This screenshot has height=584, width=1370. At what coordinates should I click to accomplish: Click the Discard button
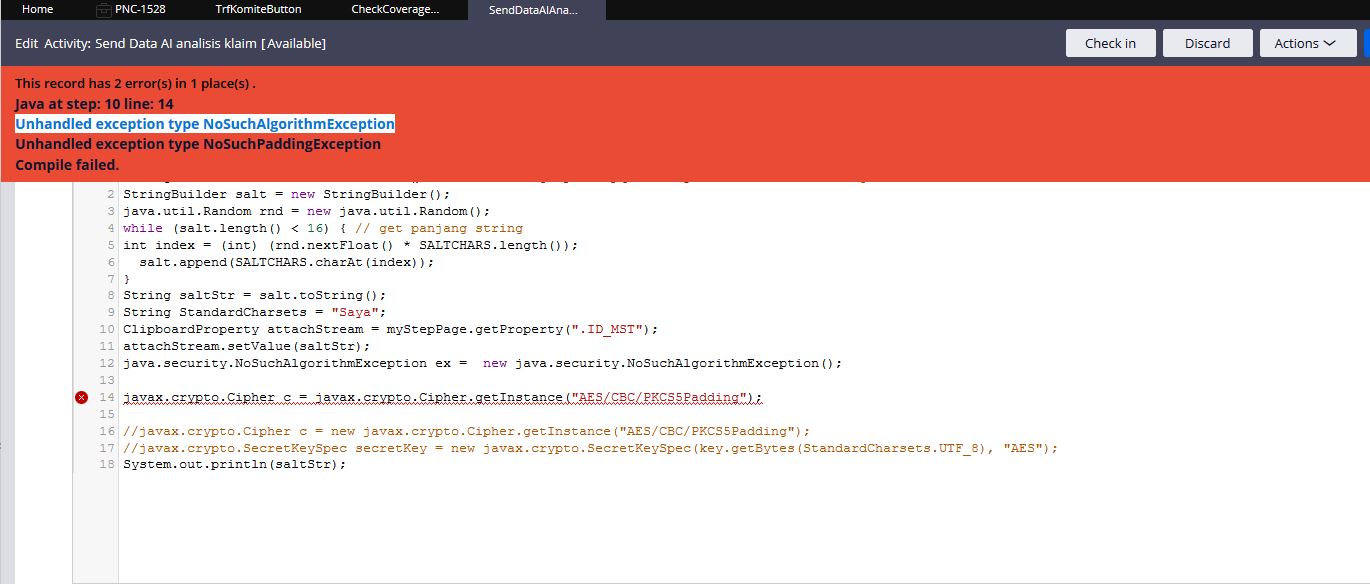click(1207, 43)
